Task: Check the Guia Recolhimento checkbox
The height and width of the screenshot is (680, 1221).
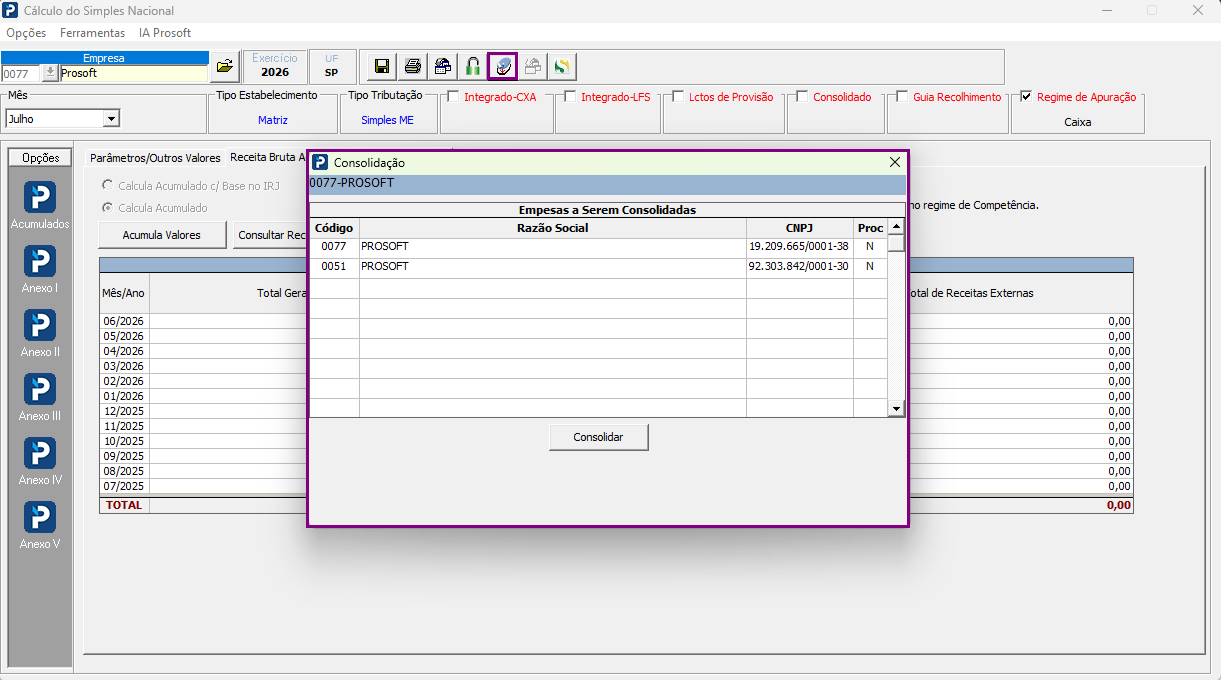Action: (x=902, y=97)
